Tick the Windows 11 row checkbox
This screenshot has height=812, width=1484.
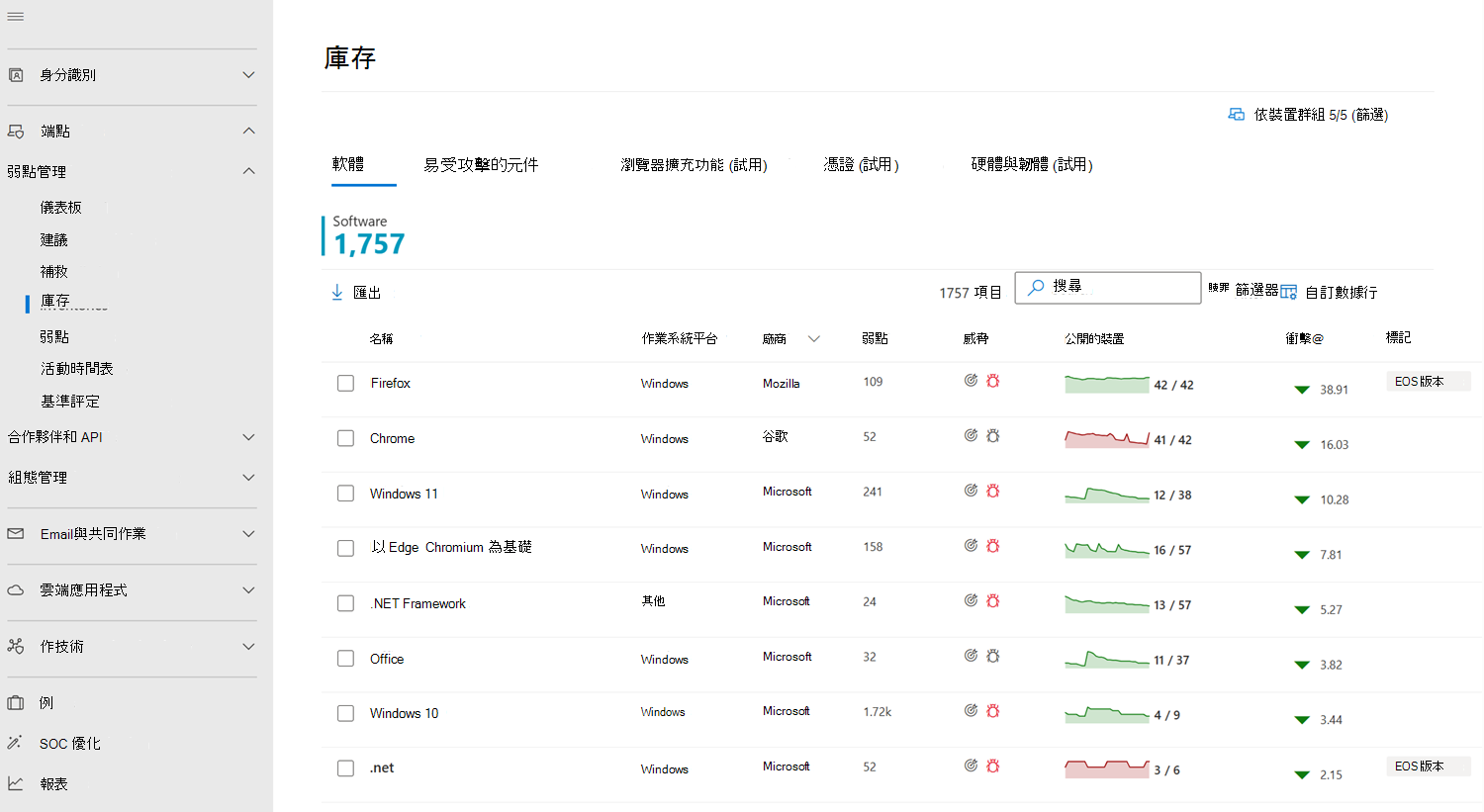point(345,493)
